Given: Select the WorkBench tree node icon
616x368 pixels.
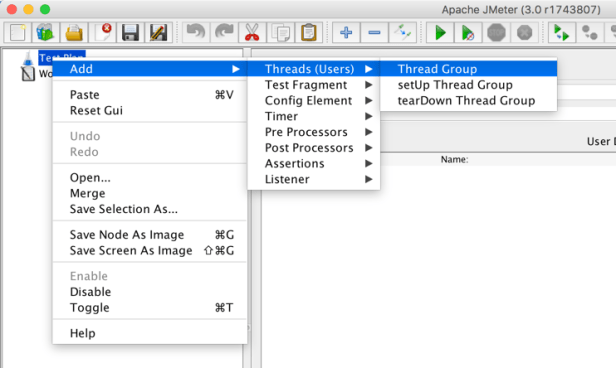Looking at the screenshot, I should pyautogui.click(x=28, y=73).
